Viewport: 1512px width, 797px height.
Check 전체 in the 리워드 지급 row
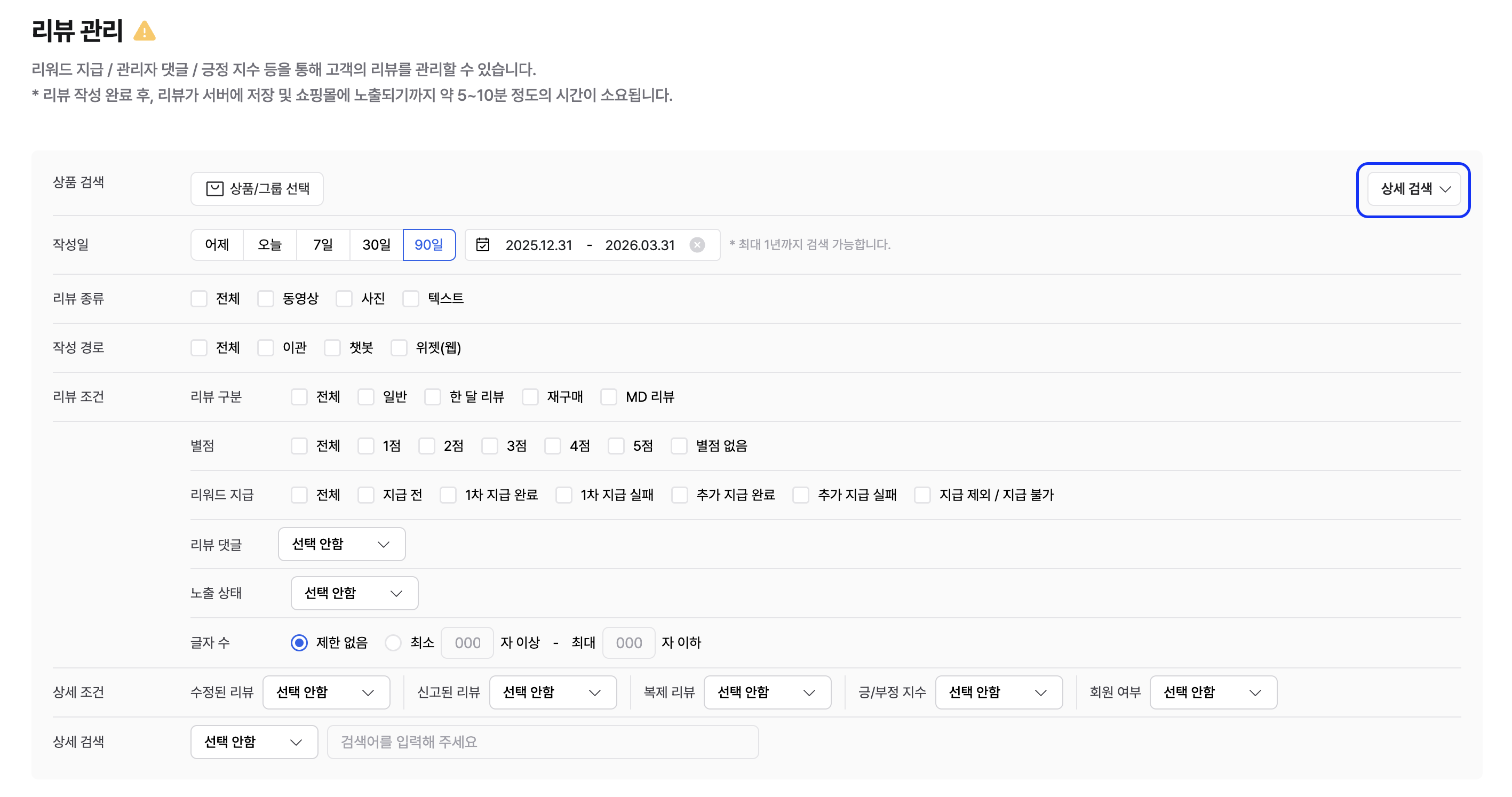[299, 496]
